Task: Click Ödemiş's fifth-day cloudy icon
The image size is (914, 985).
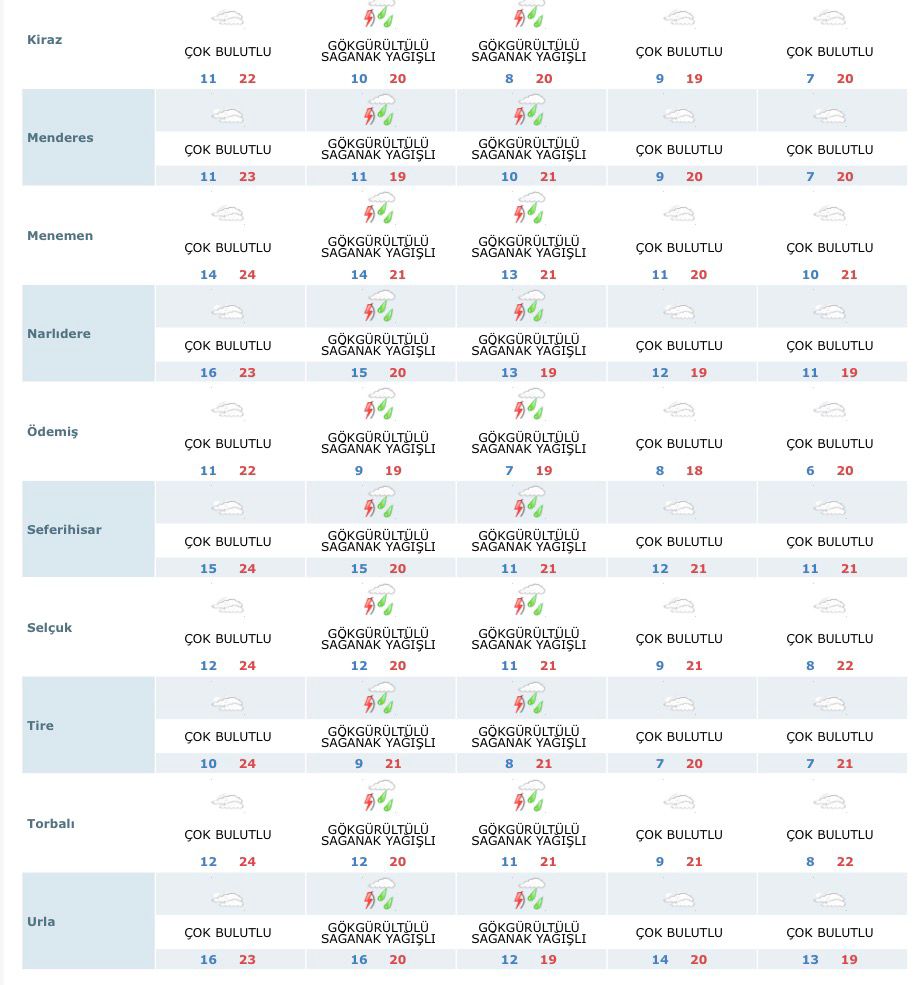Action: click(x=830, y=410)
